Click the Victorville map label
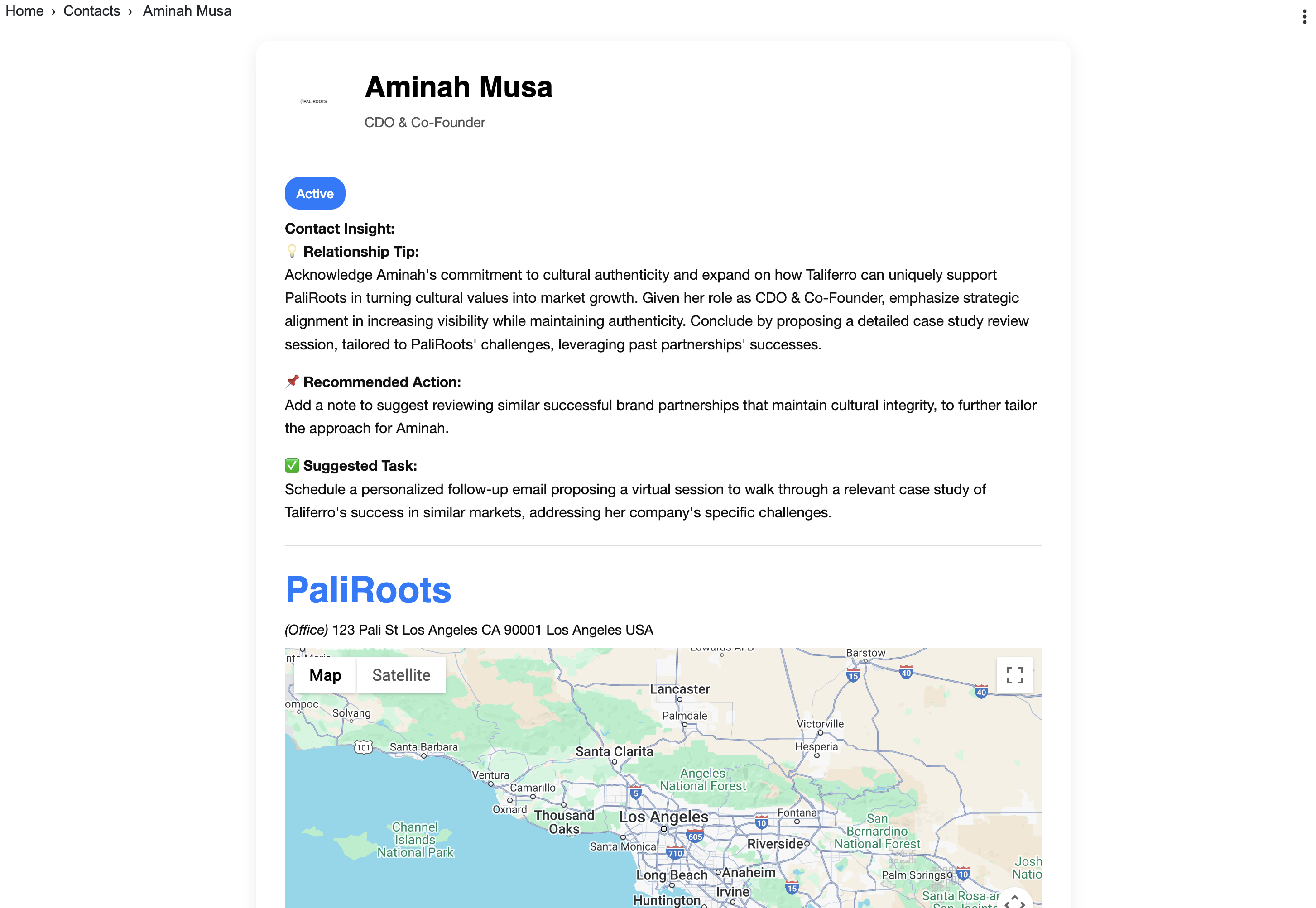1316x908 pixels. (820, 724)
